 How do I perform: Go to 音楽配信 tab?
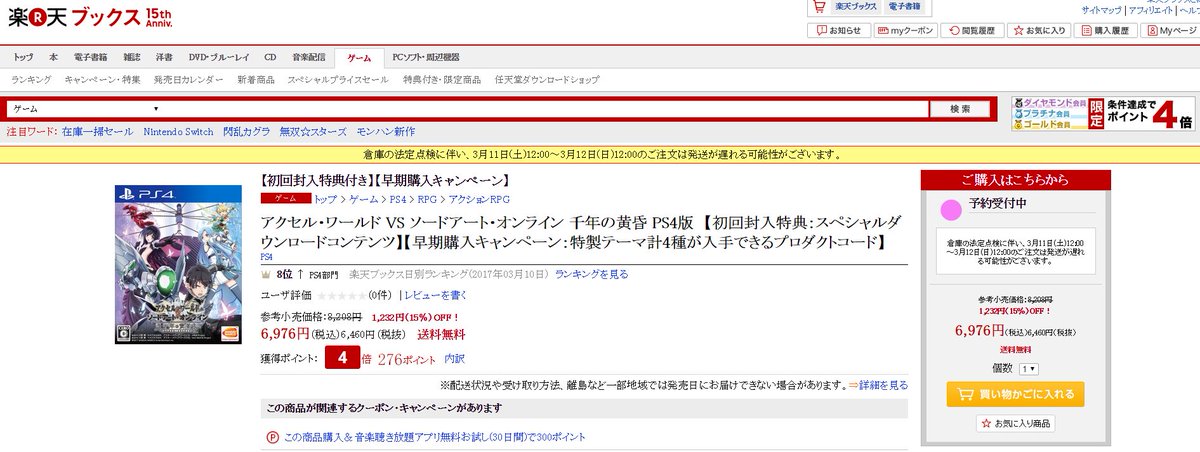point(309,57)
